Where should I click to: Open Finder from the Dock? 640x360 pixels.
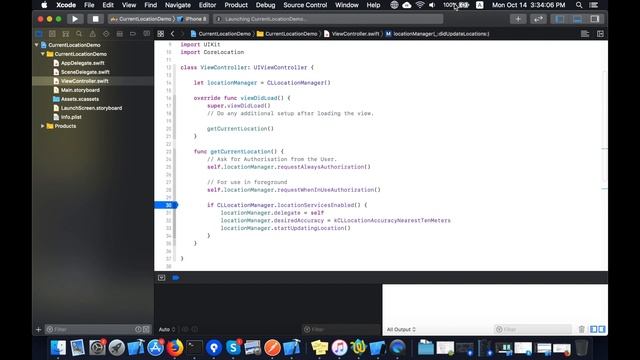pos(58,348)
